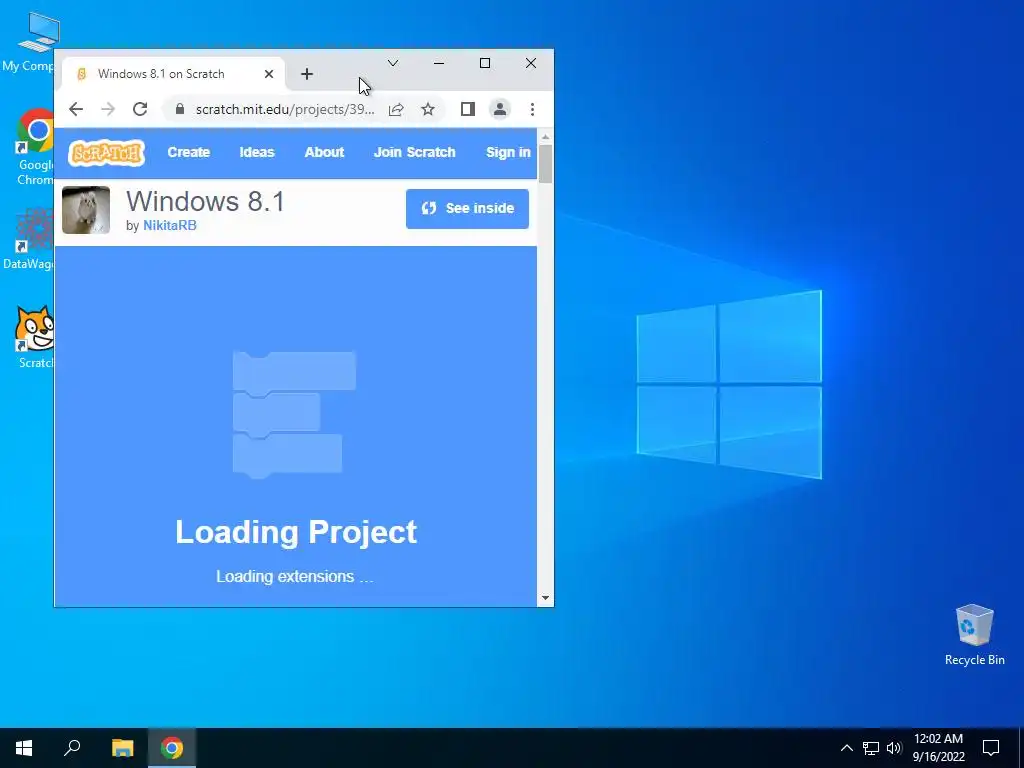Open the Chrome three-dot menu
Viewport: 1024px width, 768px height.
pyautogui.click(x=532, y=109)
